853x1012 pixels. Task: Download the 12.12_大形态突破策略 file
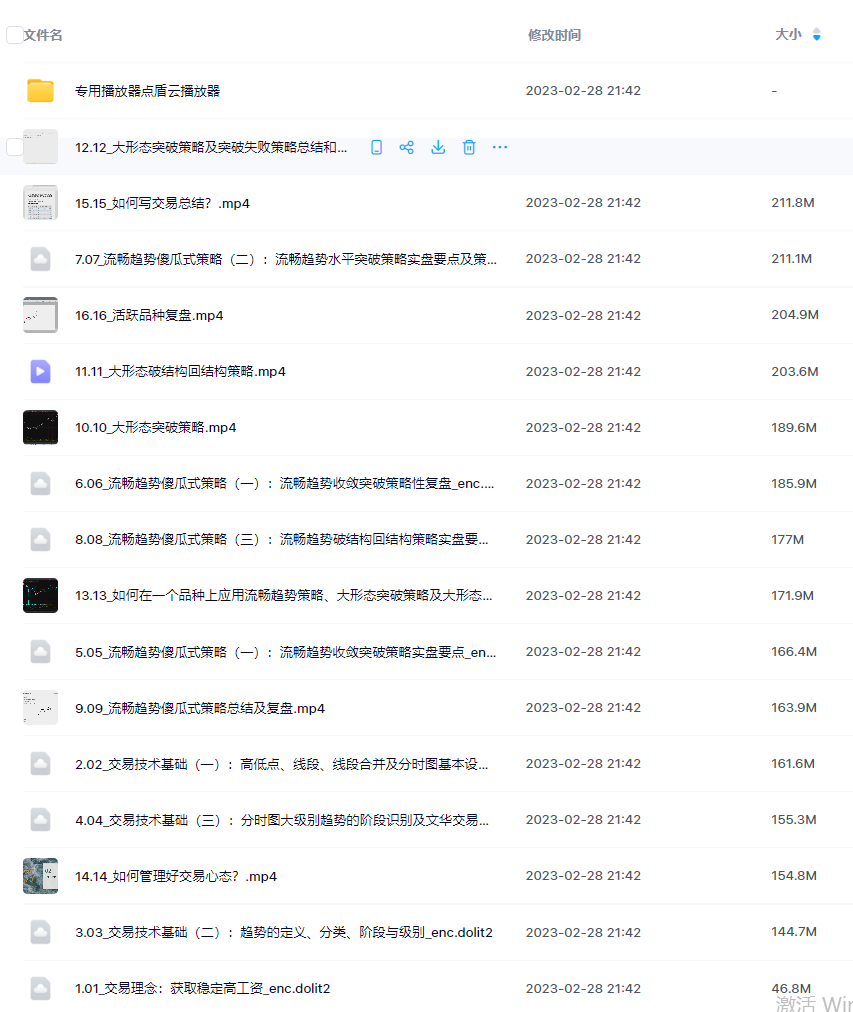point(438,147)
